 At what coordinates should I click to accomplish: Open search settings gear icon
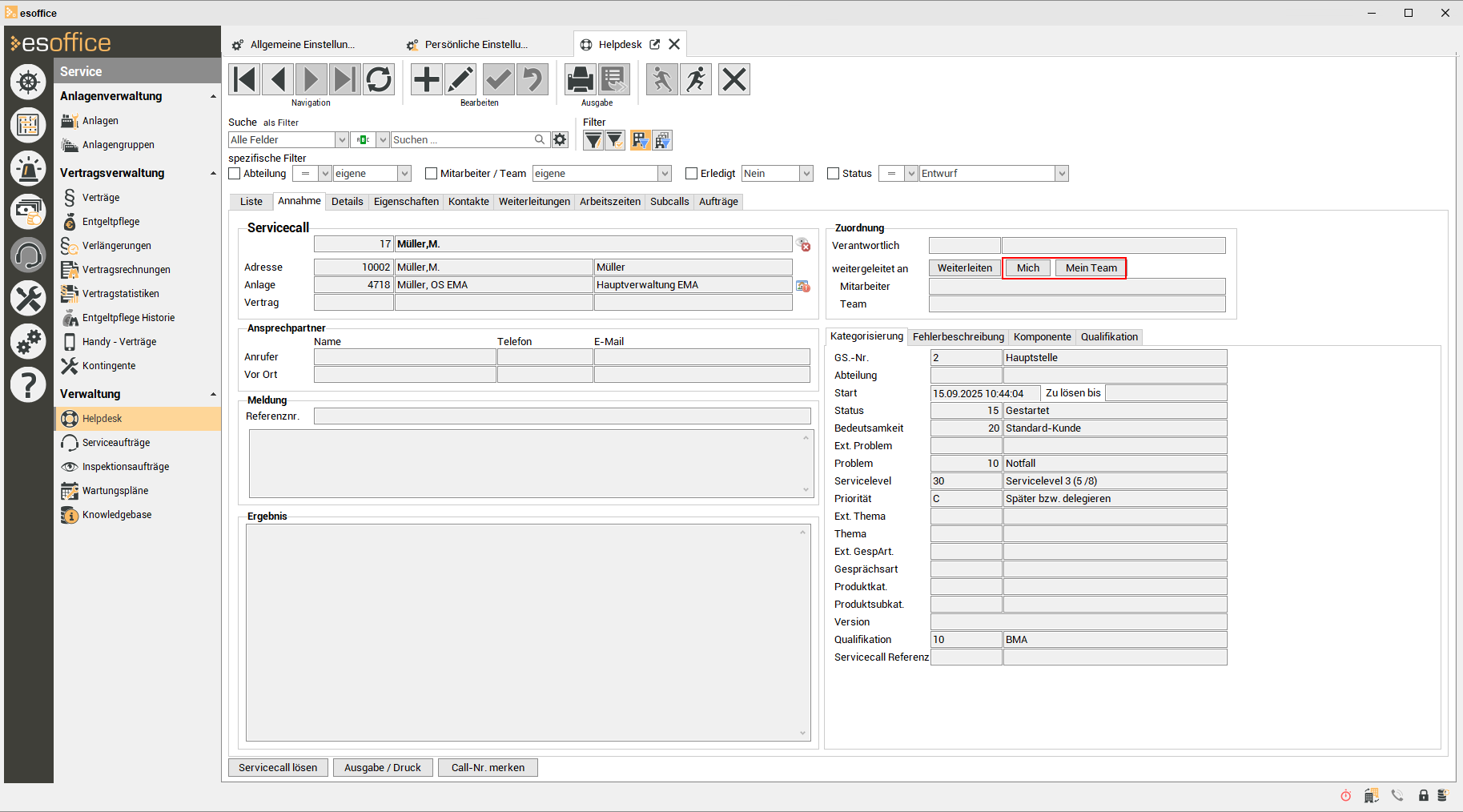[560, 140]
